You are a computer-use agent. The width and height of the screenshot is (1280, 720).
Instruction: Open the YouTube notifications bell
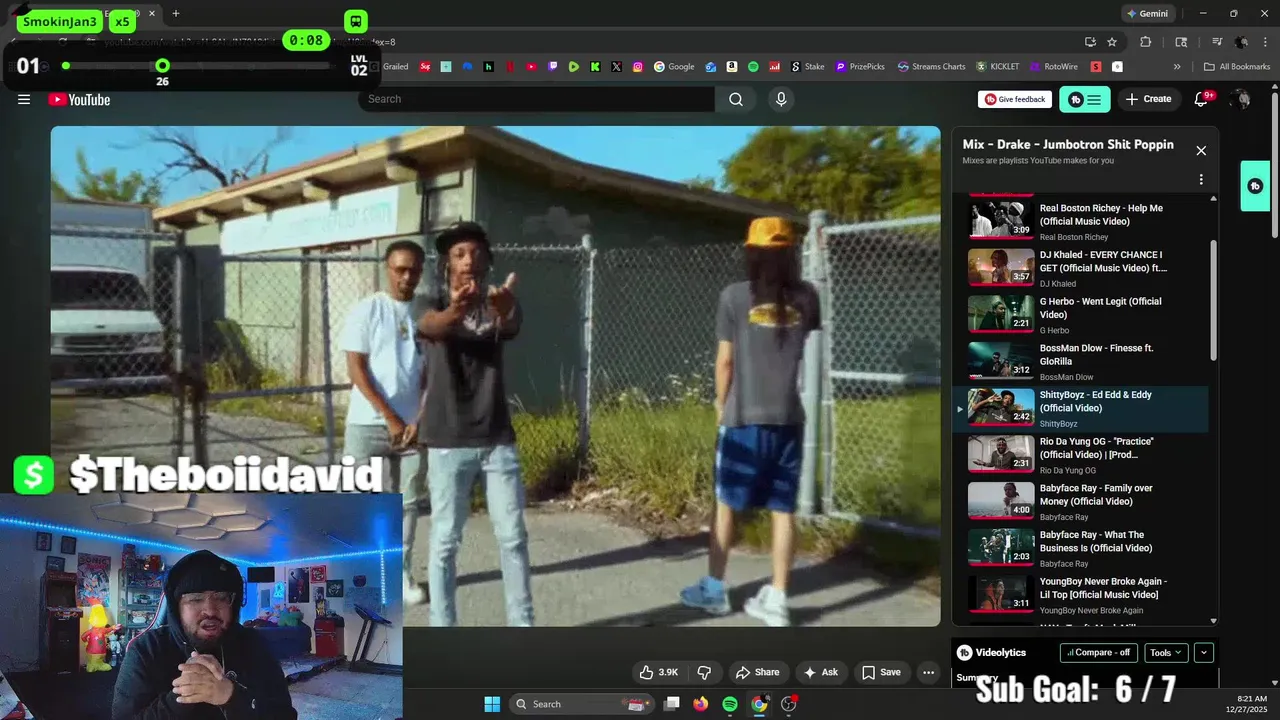pos(1202,99)
